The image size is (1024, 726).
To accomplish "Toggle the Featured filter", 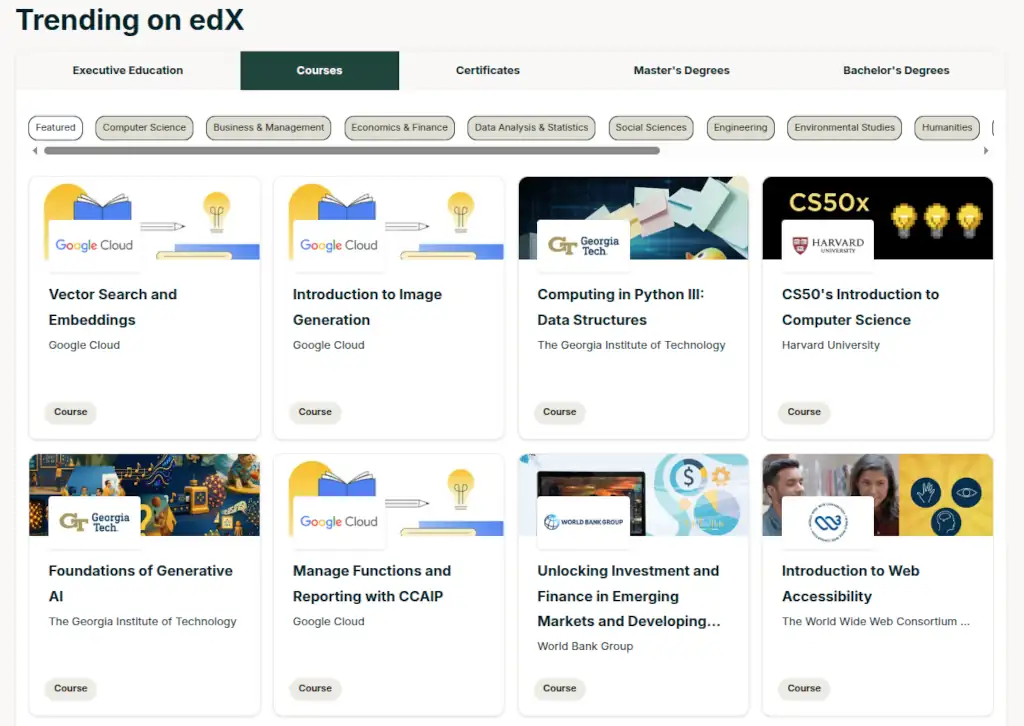I will (x=55, y=127).
